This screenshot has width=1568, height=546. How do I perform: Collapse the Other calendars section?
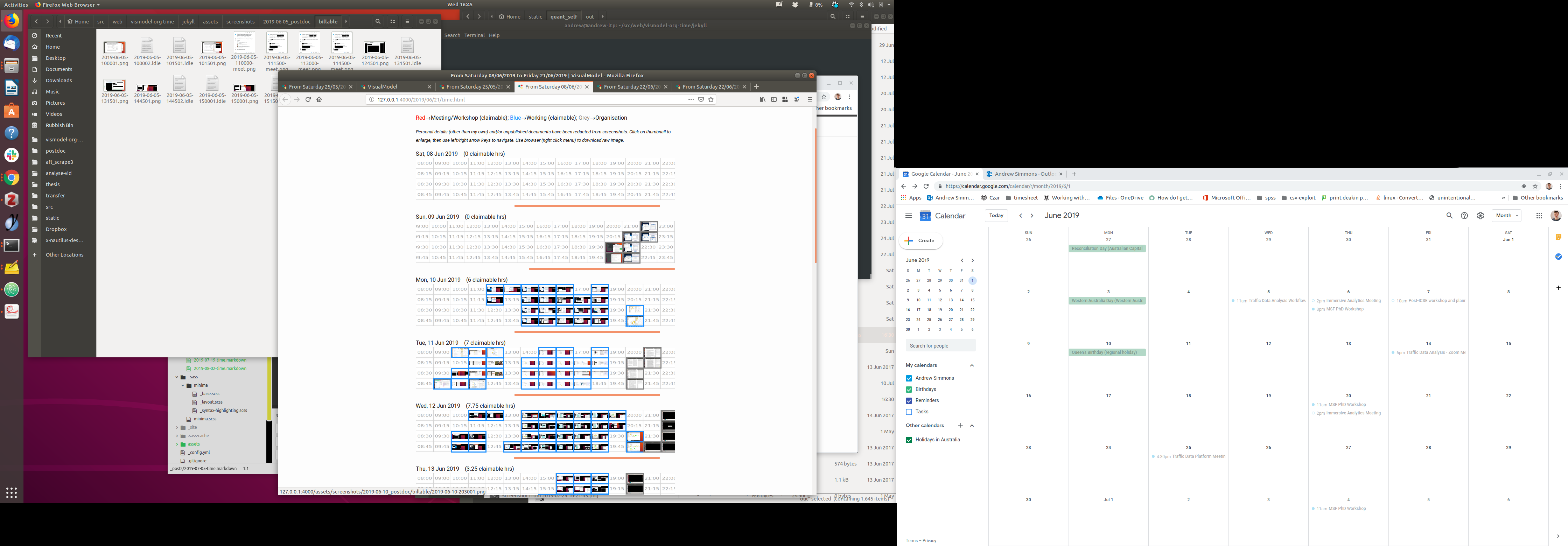(972, 426)
